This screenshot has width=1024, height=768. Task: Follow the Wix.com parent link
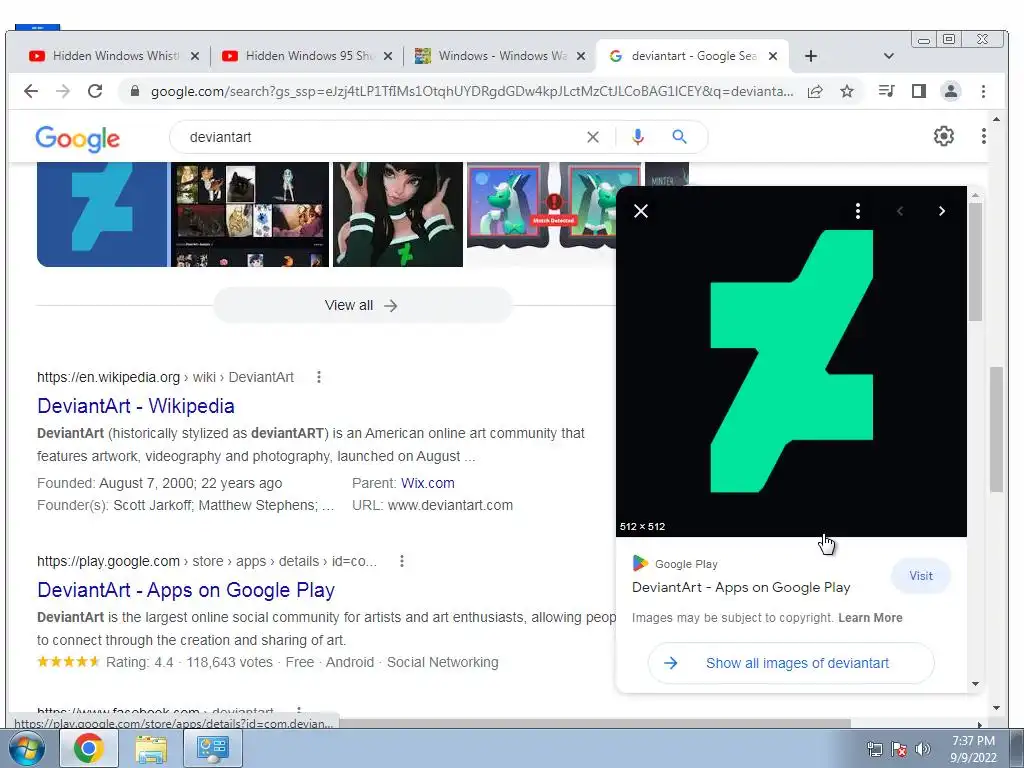(428, 483)
